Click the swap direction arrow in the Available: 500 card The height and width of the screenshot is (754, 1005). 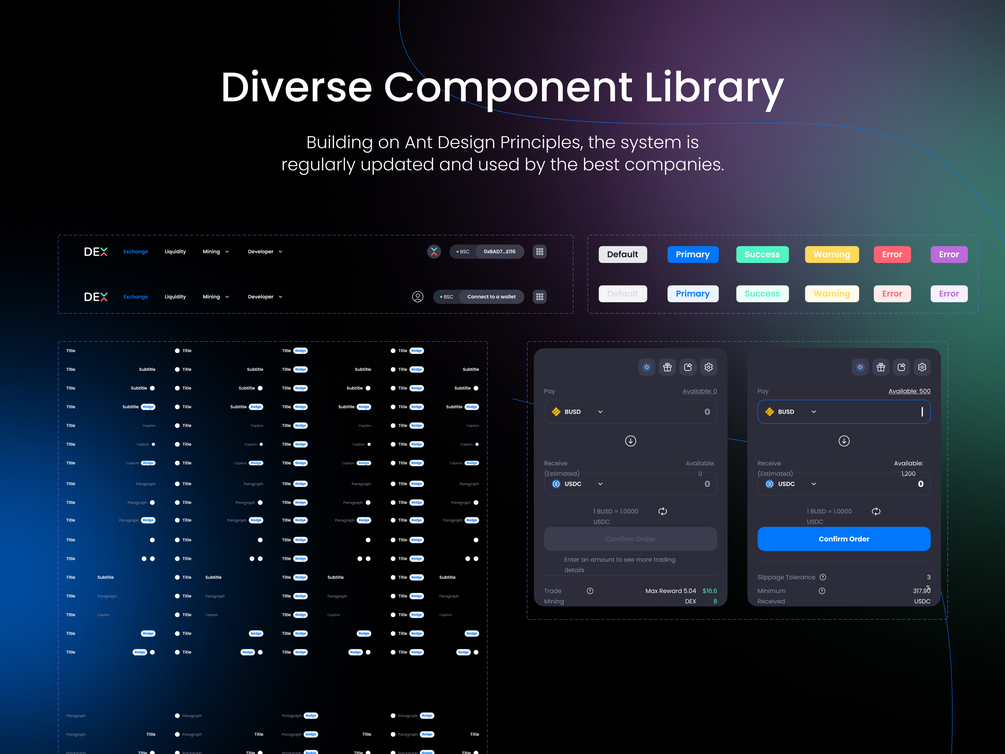tap(844, 441)
